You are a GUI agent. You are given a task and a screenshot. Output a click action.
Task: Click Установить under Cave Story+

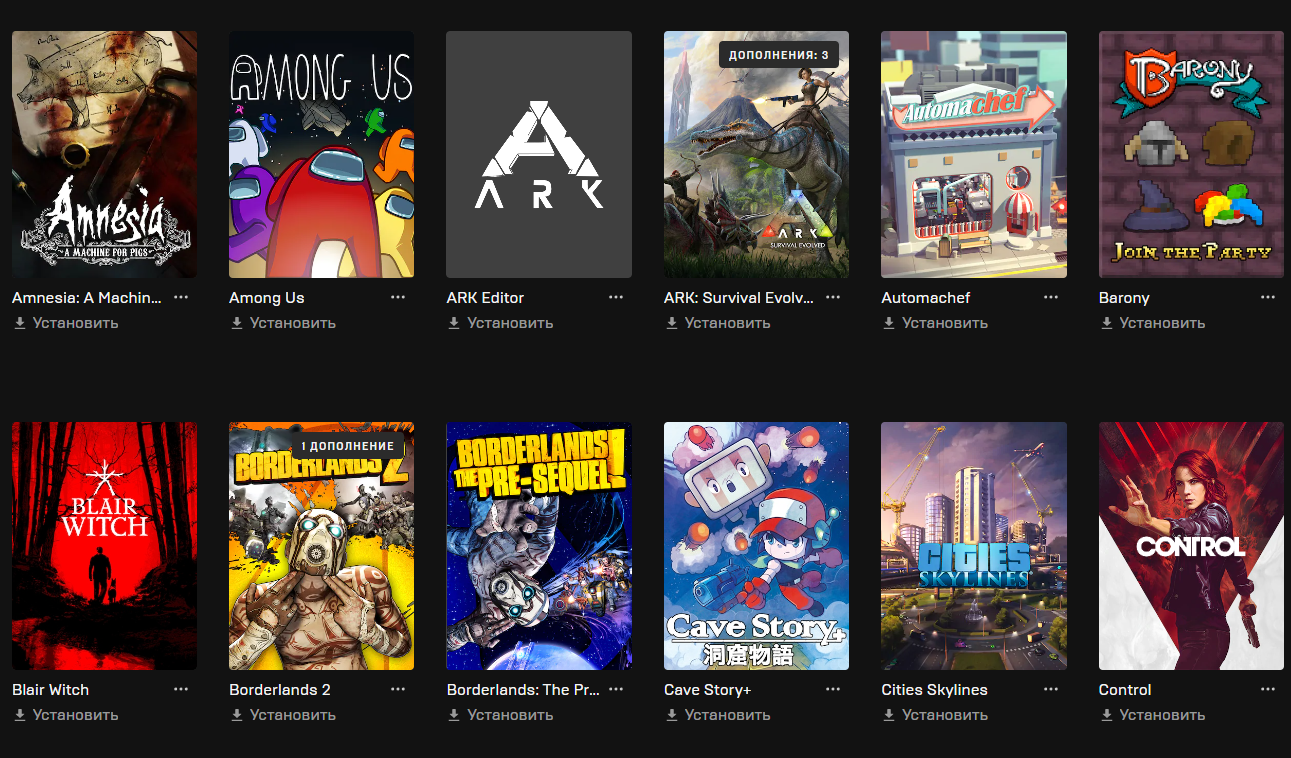click(x=718, y=715)
